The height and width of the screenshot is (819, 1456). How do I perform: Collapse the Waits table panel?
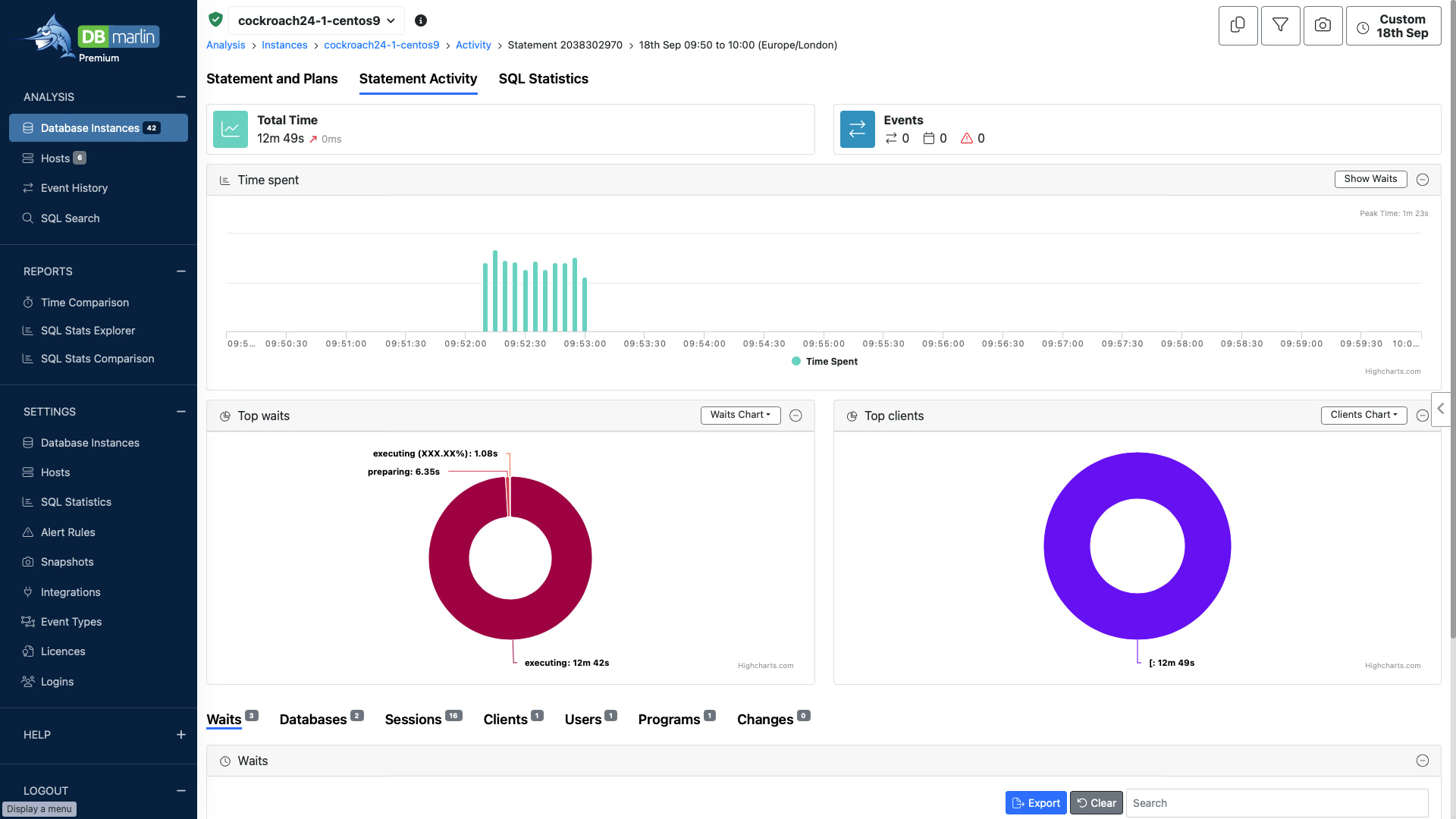point(1423,761)
